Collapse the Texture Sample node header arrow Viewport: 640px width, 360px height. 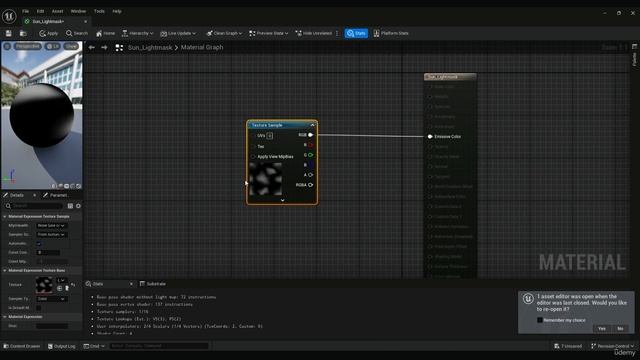(x=313, y=125)
